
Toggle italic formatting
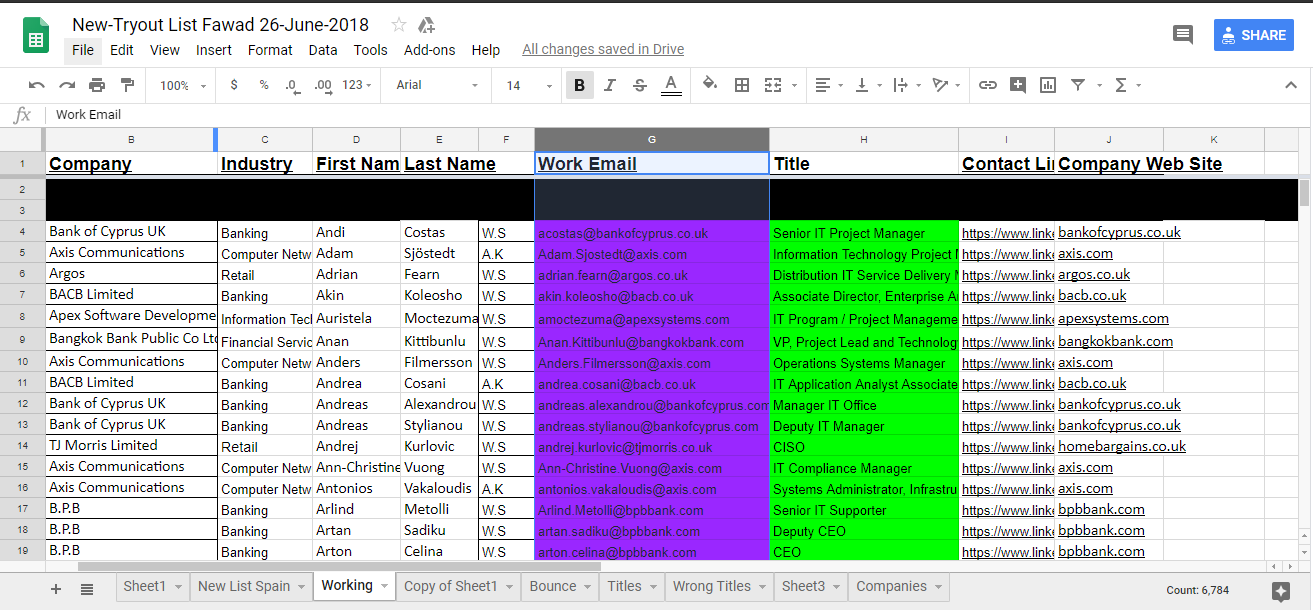click(x=611, y=85)
